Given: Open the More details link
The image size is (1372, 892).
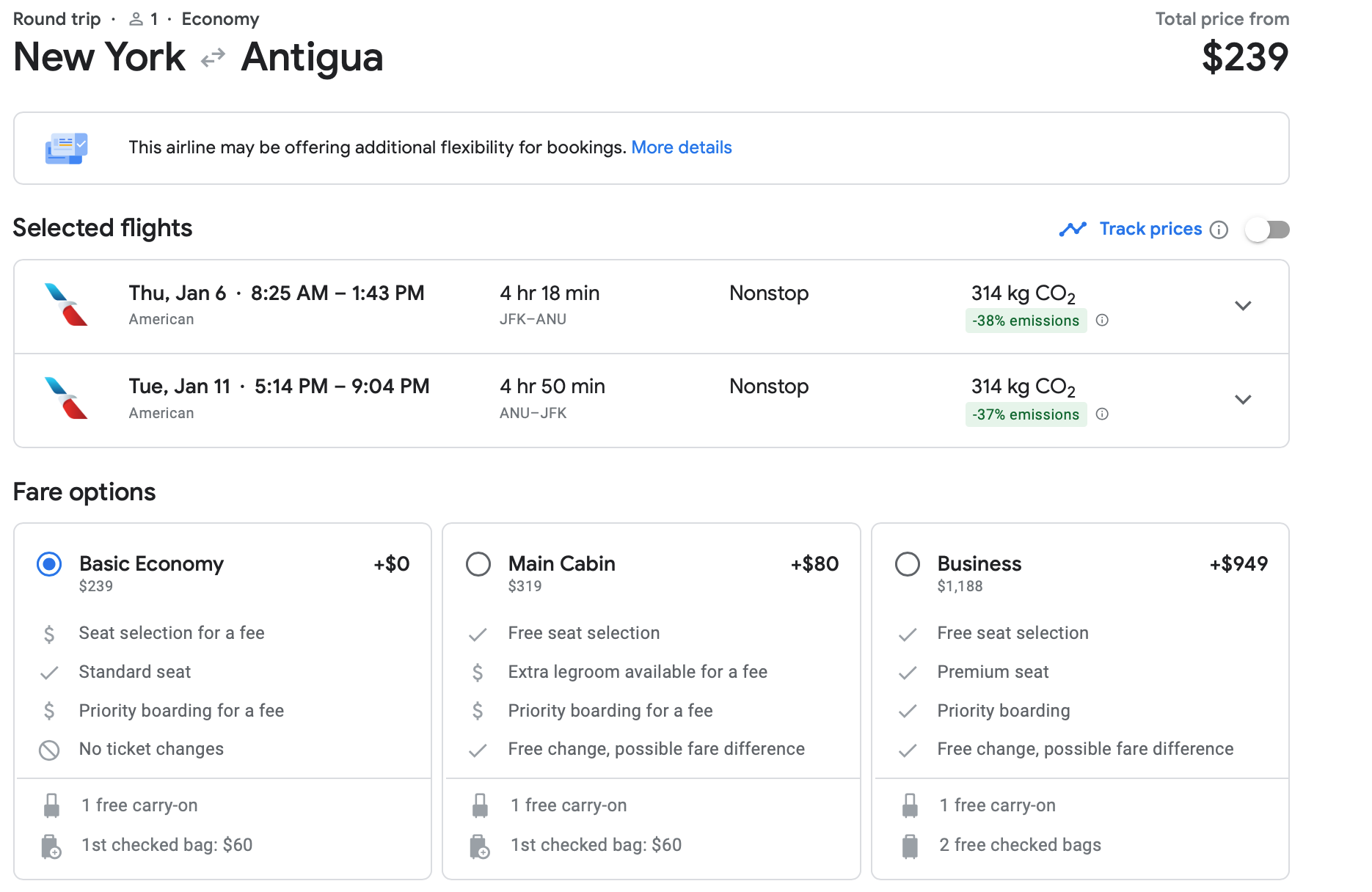Looking at the screenshot, I should coord(681,147).
